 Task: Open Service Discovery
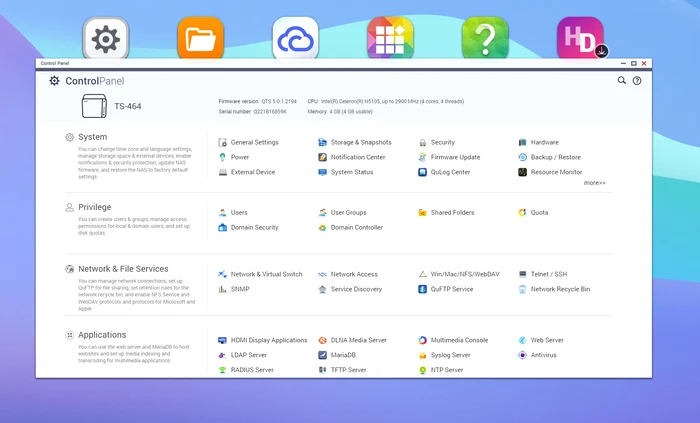click(x=350, y=289)
